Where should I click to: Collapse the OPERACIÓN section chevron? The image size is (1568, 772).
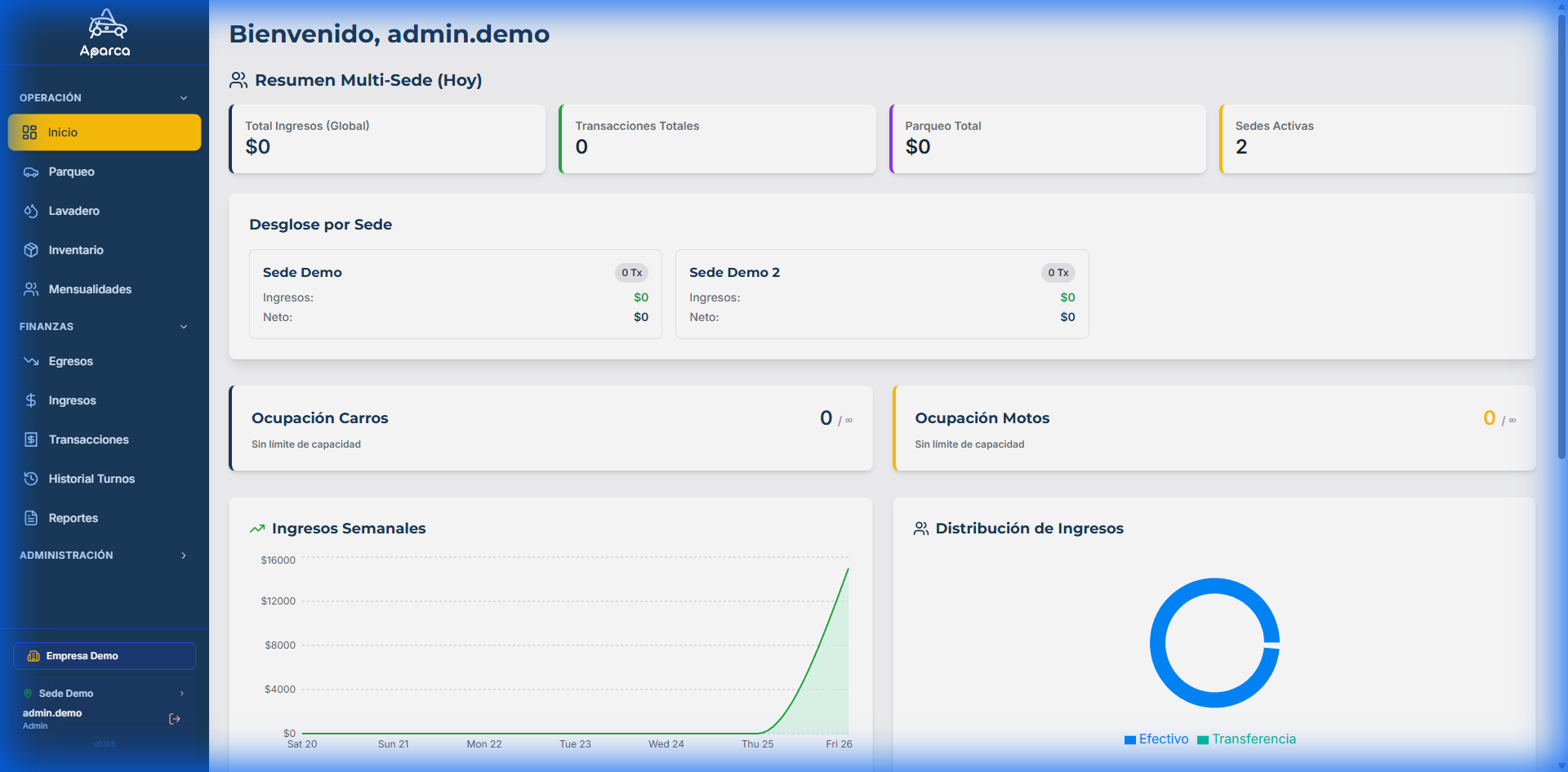pos(184,97)
